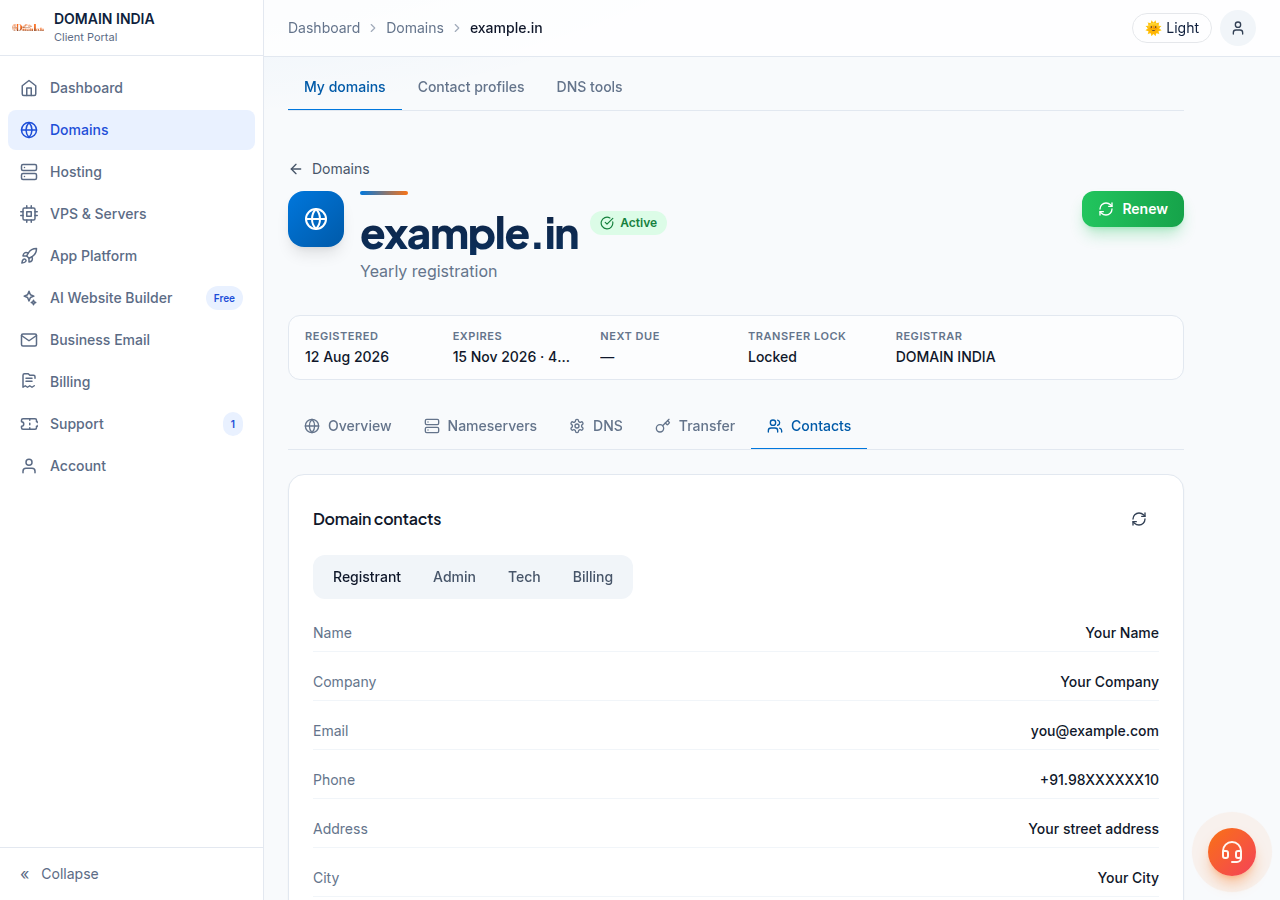Click the Dashboard breadcrumb link
Viewport: 1280px width, 900px height.
(x=324, y=28)
